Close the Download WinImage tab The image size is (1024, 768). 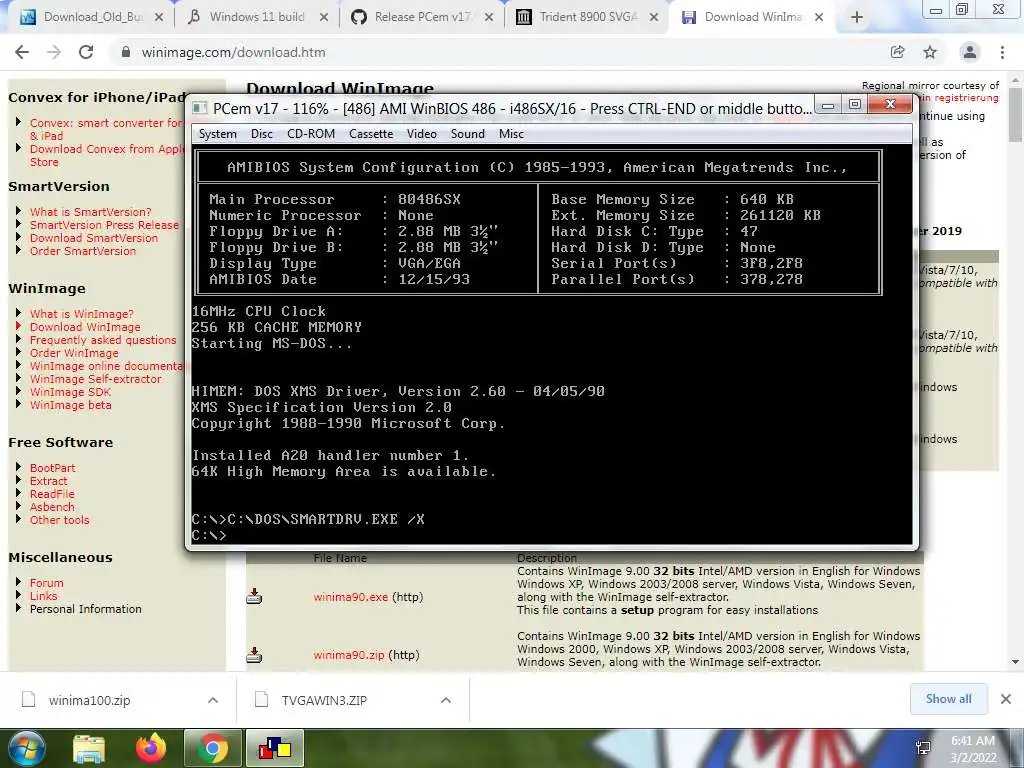[819, 18]
